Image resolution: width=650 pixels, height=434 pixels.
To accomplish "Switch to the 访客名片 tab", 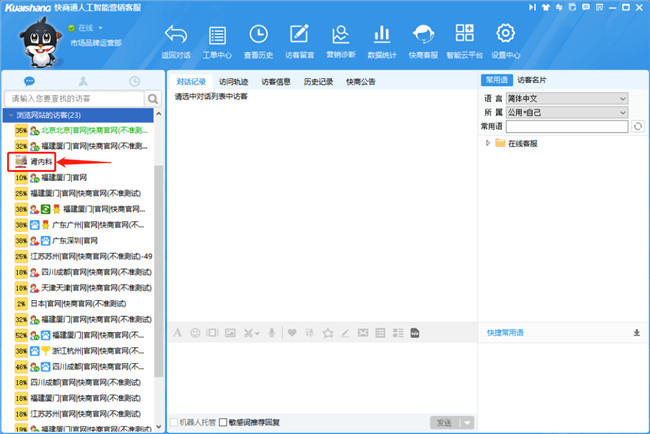I will pos(531,79).
